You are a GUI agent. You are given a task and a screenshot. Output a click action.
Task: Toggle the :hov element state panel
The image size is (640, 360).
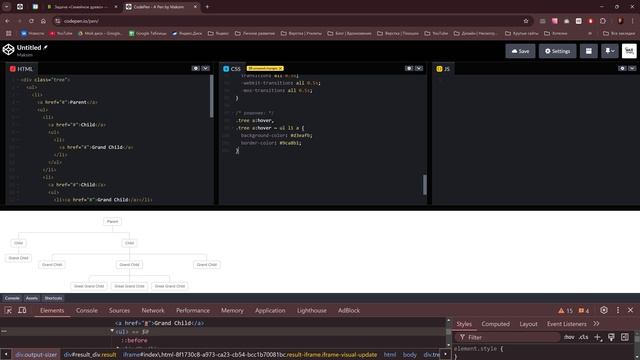569,337
